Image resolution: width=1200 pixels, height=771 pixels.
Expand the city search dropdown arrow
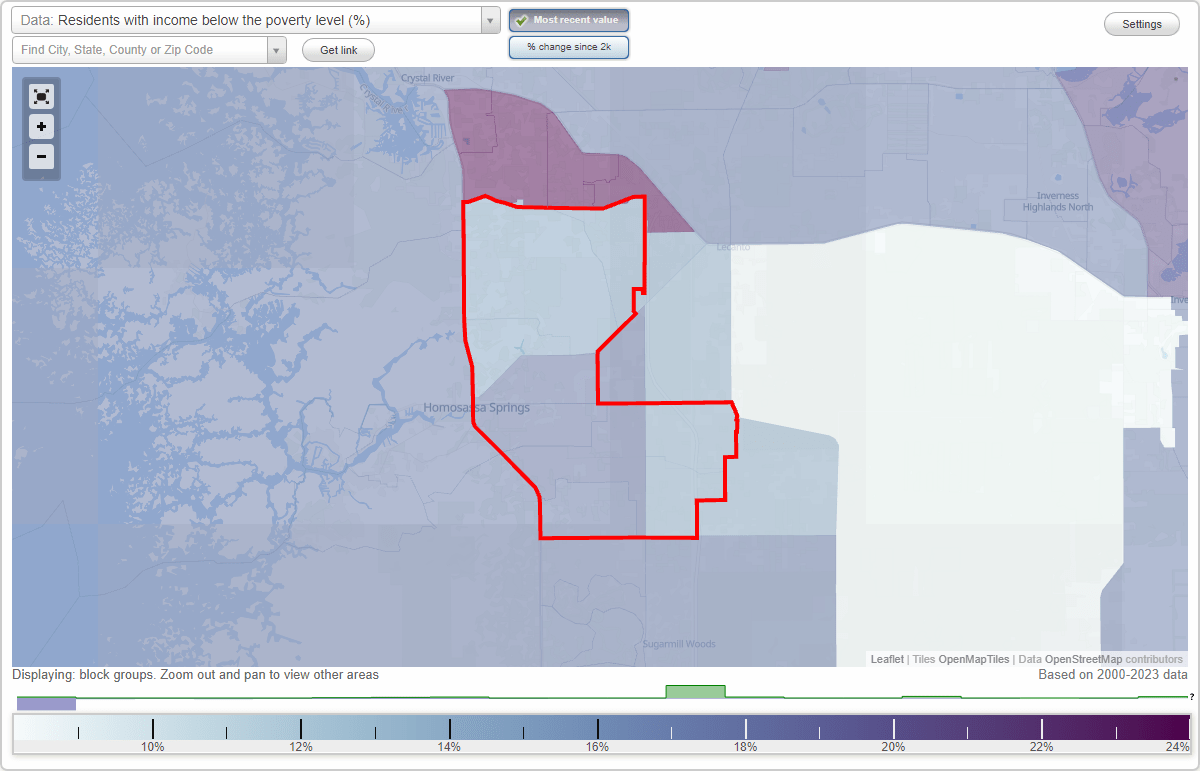(277, 49)
